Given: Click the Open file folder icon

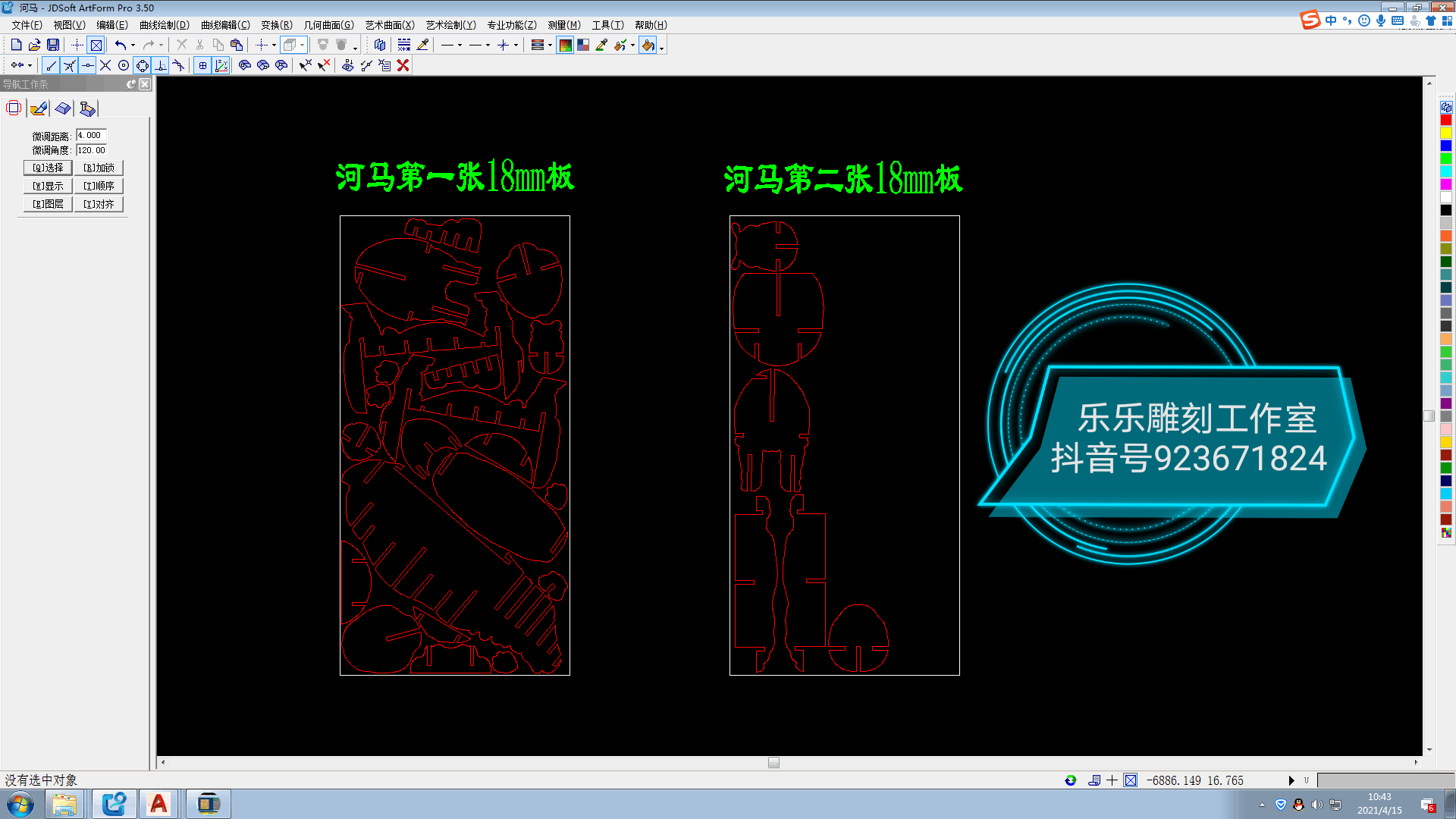Looking at the screenshot, I should point(34,45).
